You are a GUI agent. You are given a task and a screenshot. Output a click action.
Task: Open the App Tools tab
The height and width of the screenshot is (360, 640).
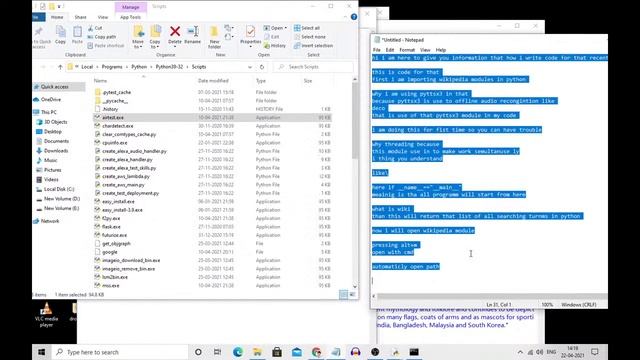[131, 17]
